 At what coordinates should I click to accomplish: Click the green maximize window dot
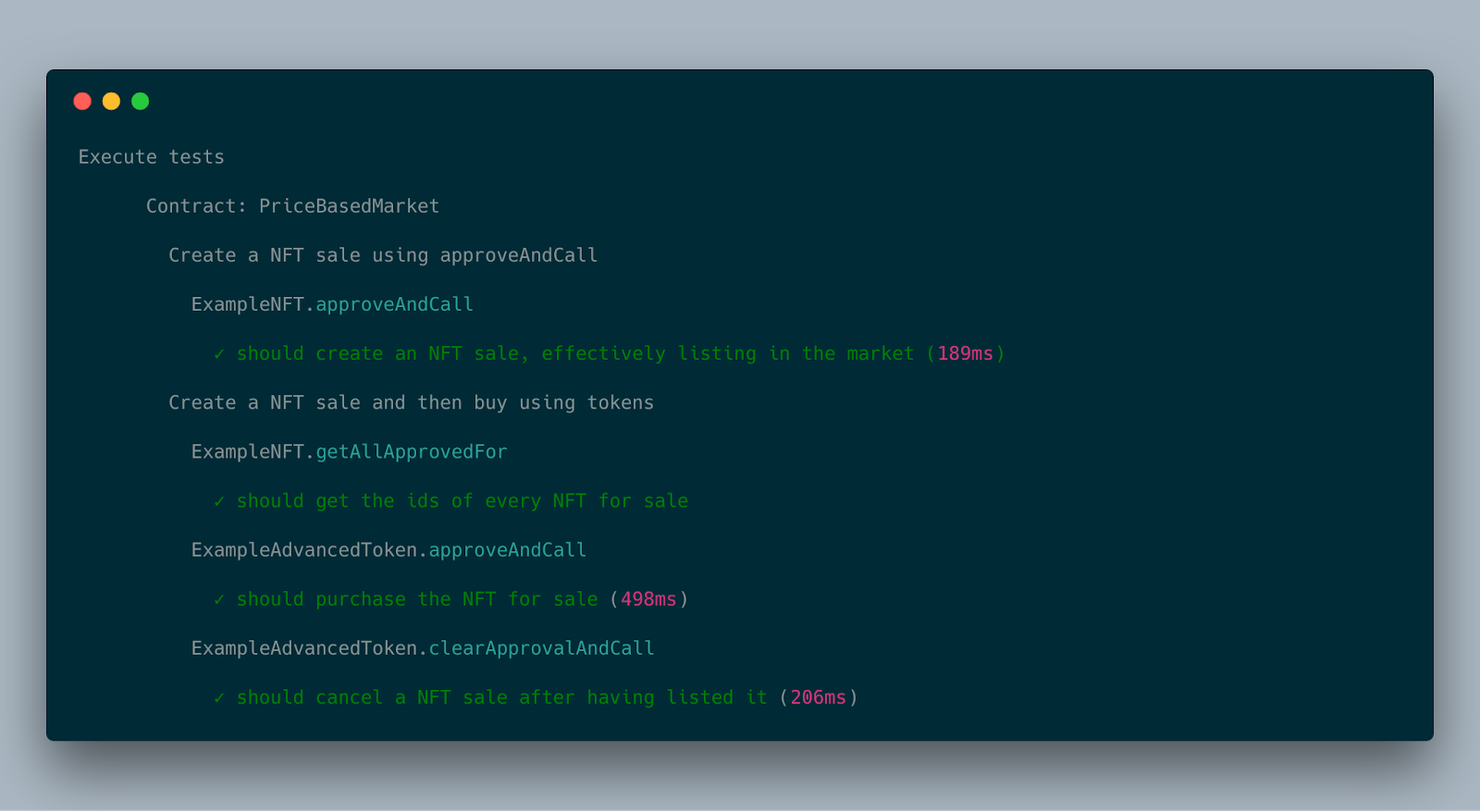pyautogui.click(x=140, y=101)
